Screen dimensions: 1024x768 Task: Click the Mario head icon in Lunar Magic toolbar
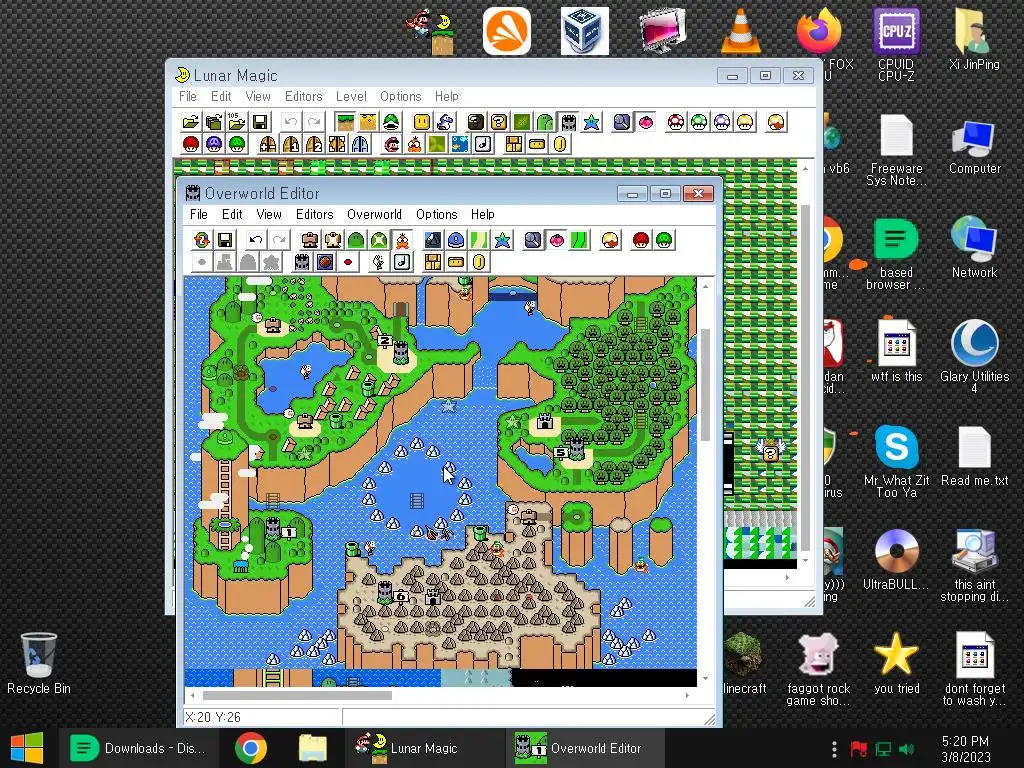[x=392, y=144]
